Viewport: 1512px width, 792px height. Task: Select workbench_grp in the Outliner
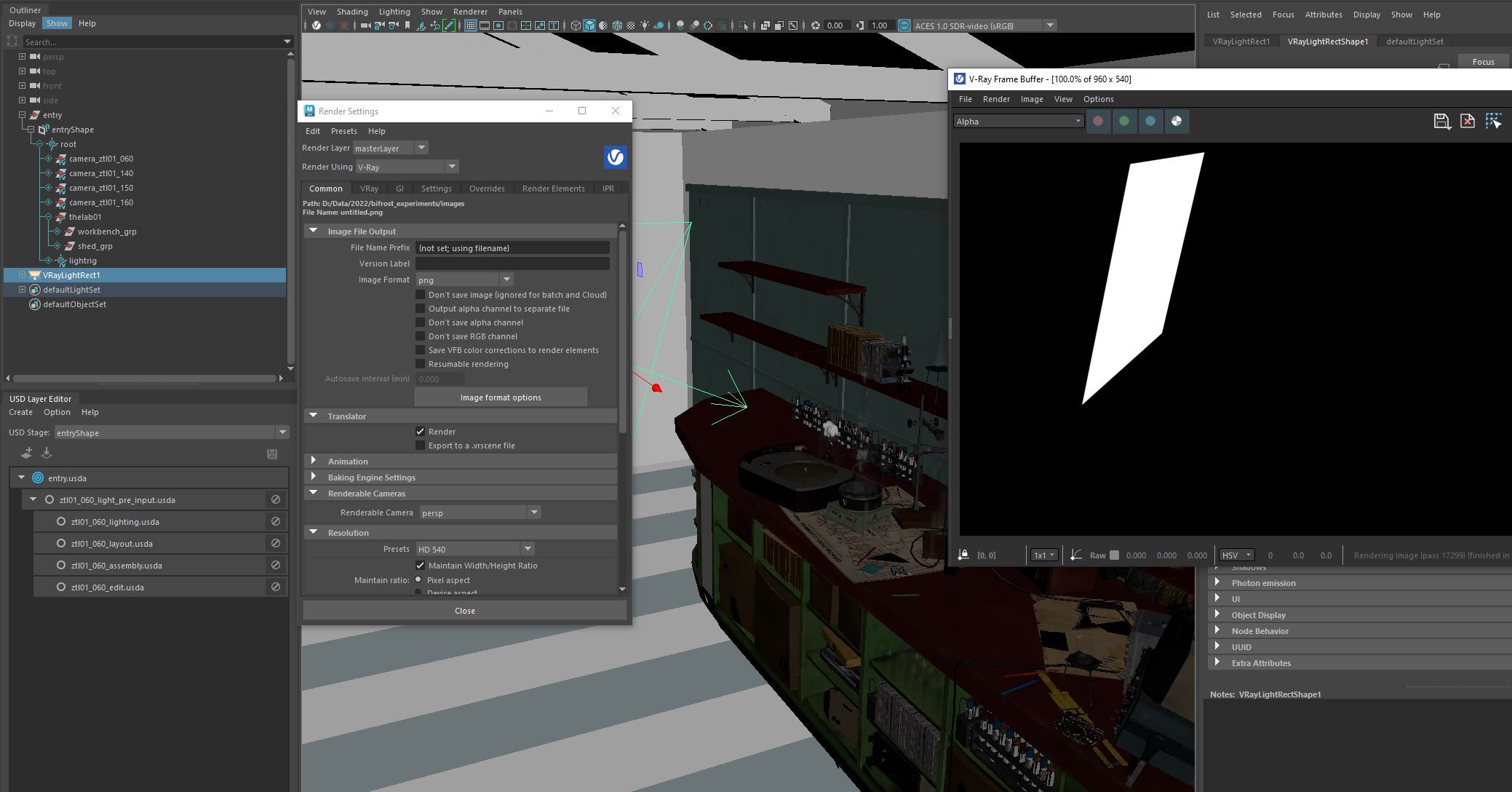pyautogui.click(x=107, y=231)
